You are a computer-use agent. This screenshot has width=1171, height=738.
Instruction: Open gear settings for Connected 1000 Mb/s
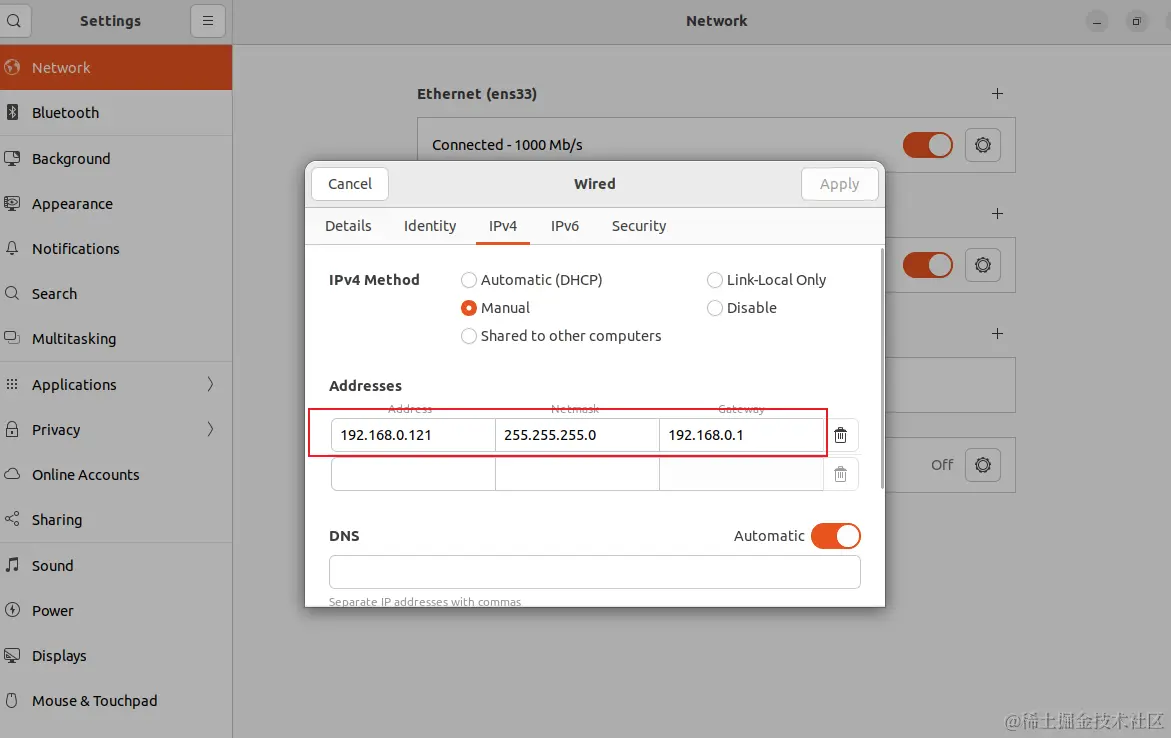coord(983,145)
